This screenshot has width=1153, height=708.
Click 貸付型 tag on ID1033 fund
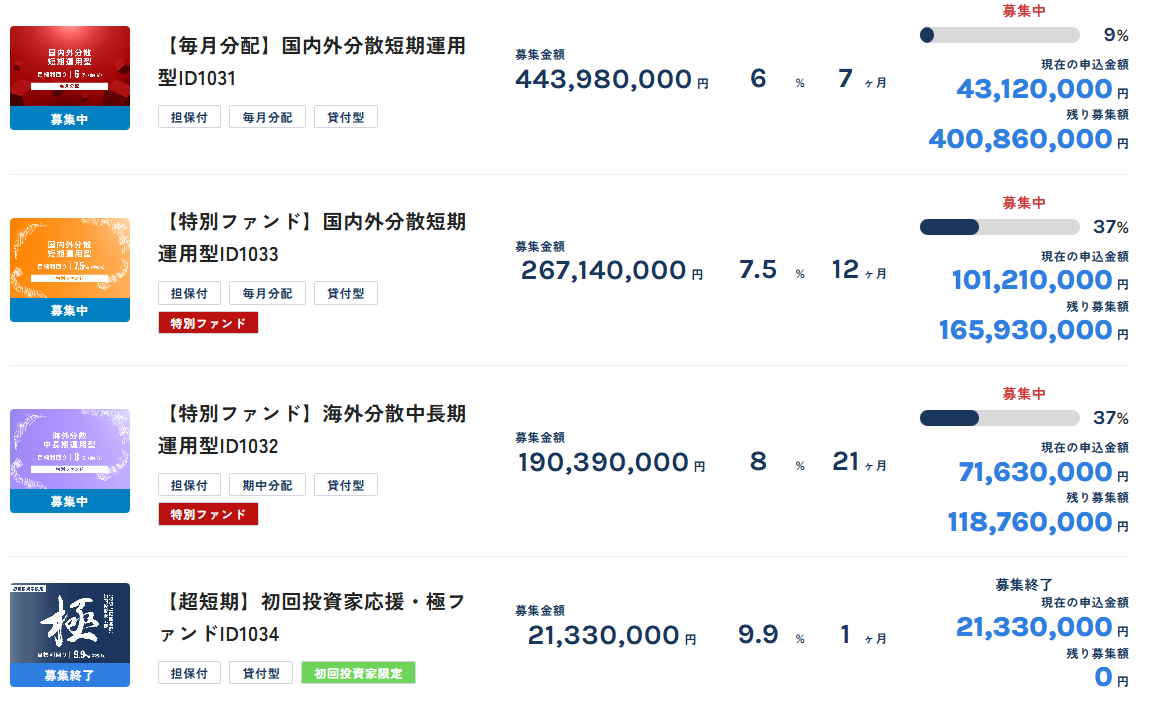[346, 293]
